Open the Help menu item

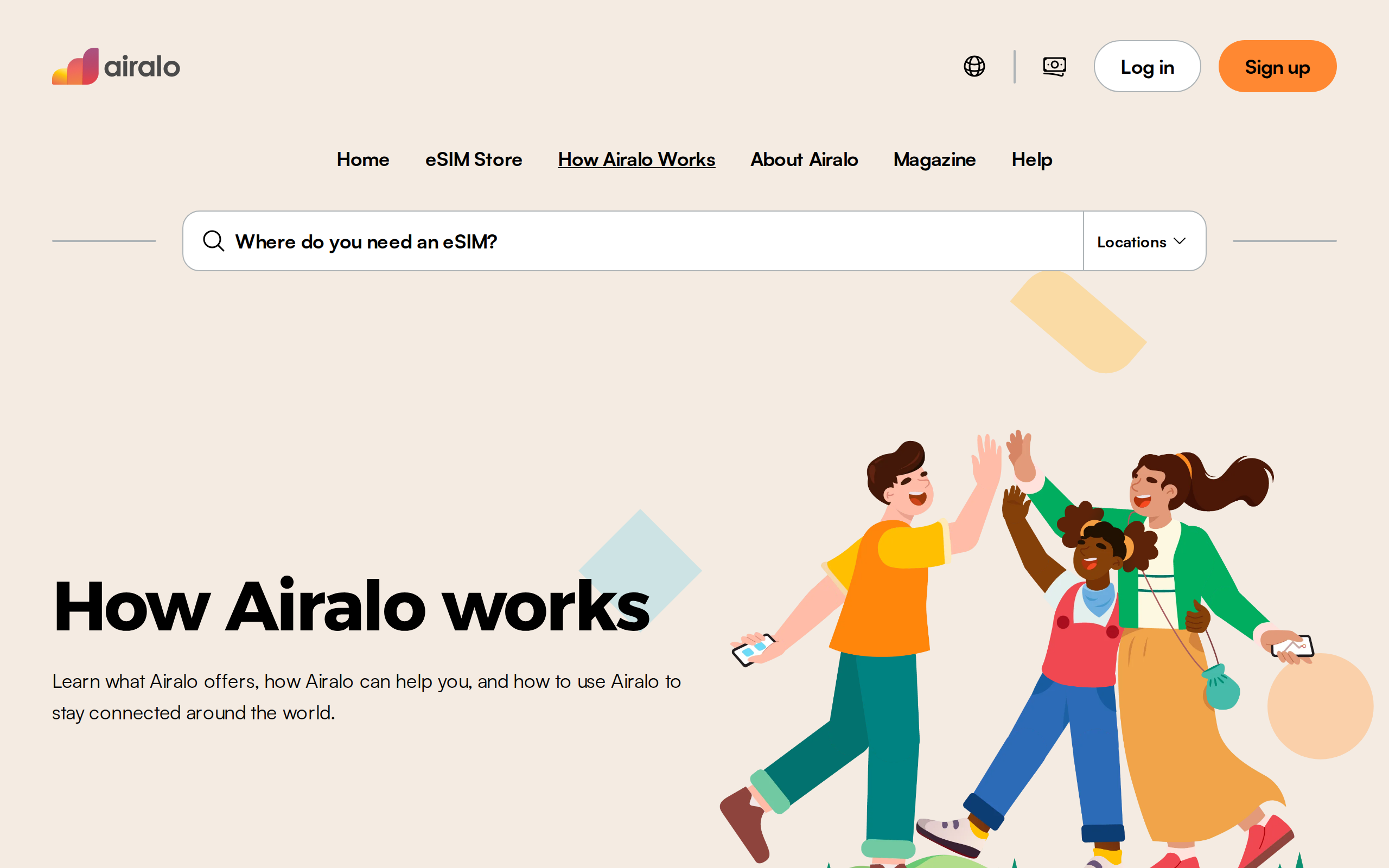coord(1031,159)
